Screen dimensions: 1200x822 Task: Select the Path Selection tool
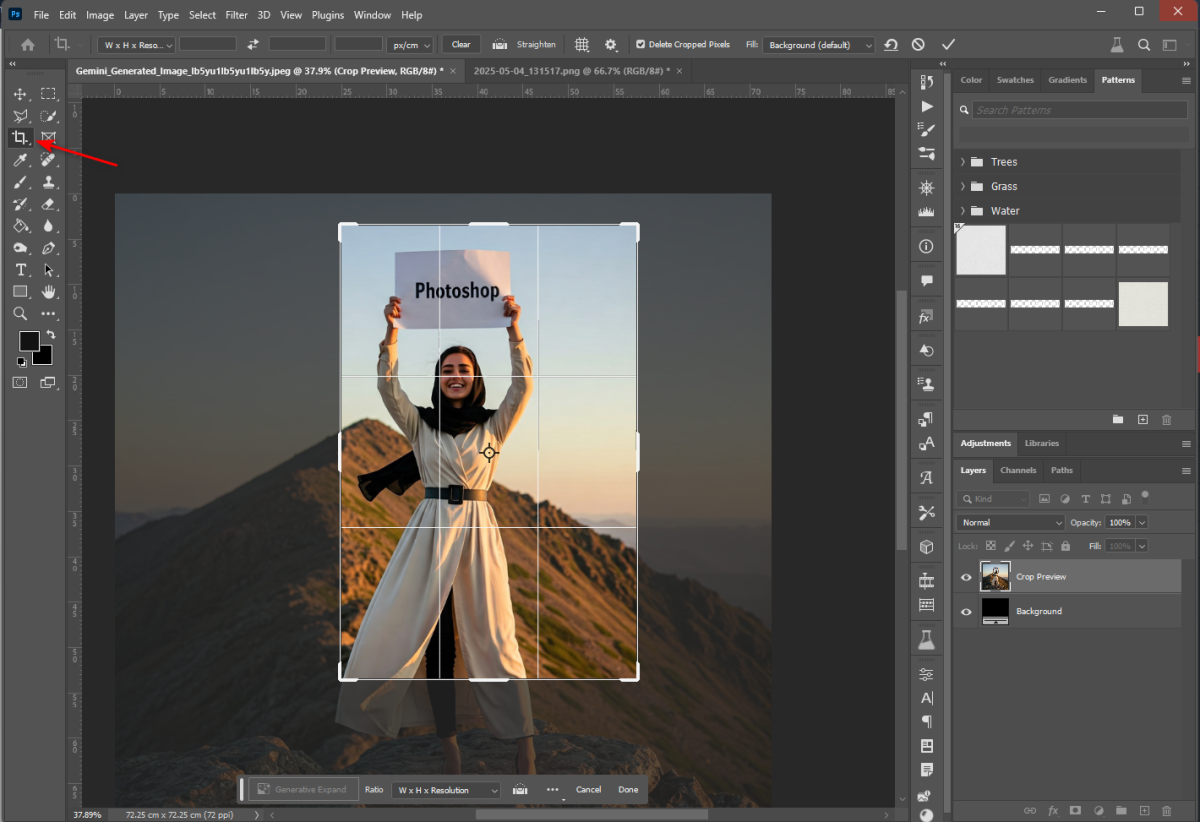(x=48, y=270)
